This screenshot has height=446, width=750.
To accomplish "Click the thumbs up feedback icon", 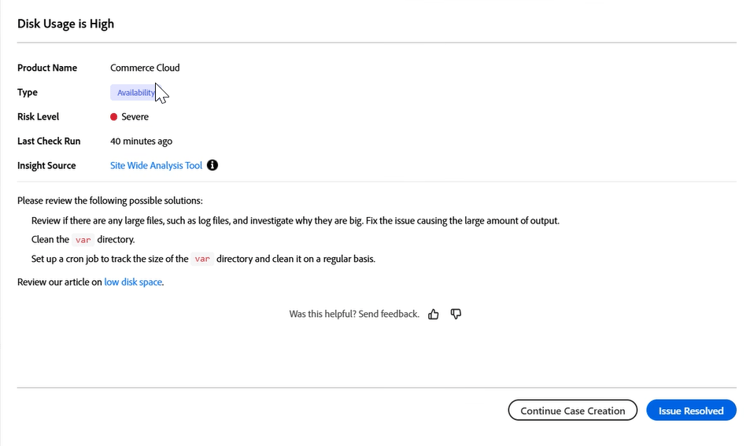I will point(433,314).
